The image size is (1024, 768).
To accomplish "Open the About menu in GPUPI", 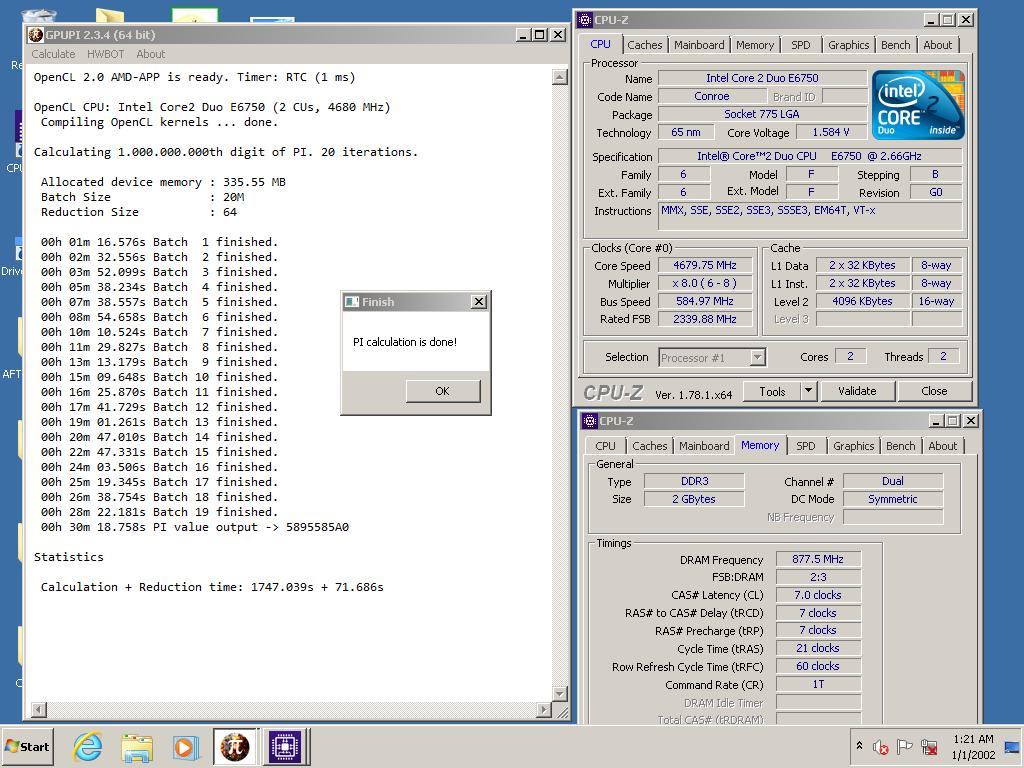I will (x=150, y=54).
